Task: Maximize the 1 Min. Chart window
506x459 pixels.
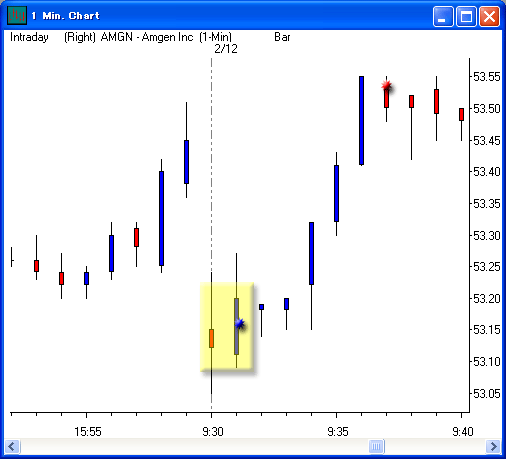Action: (x=466, y=16)
